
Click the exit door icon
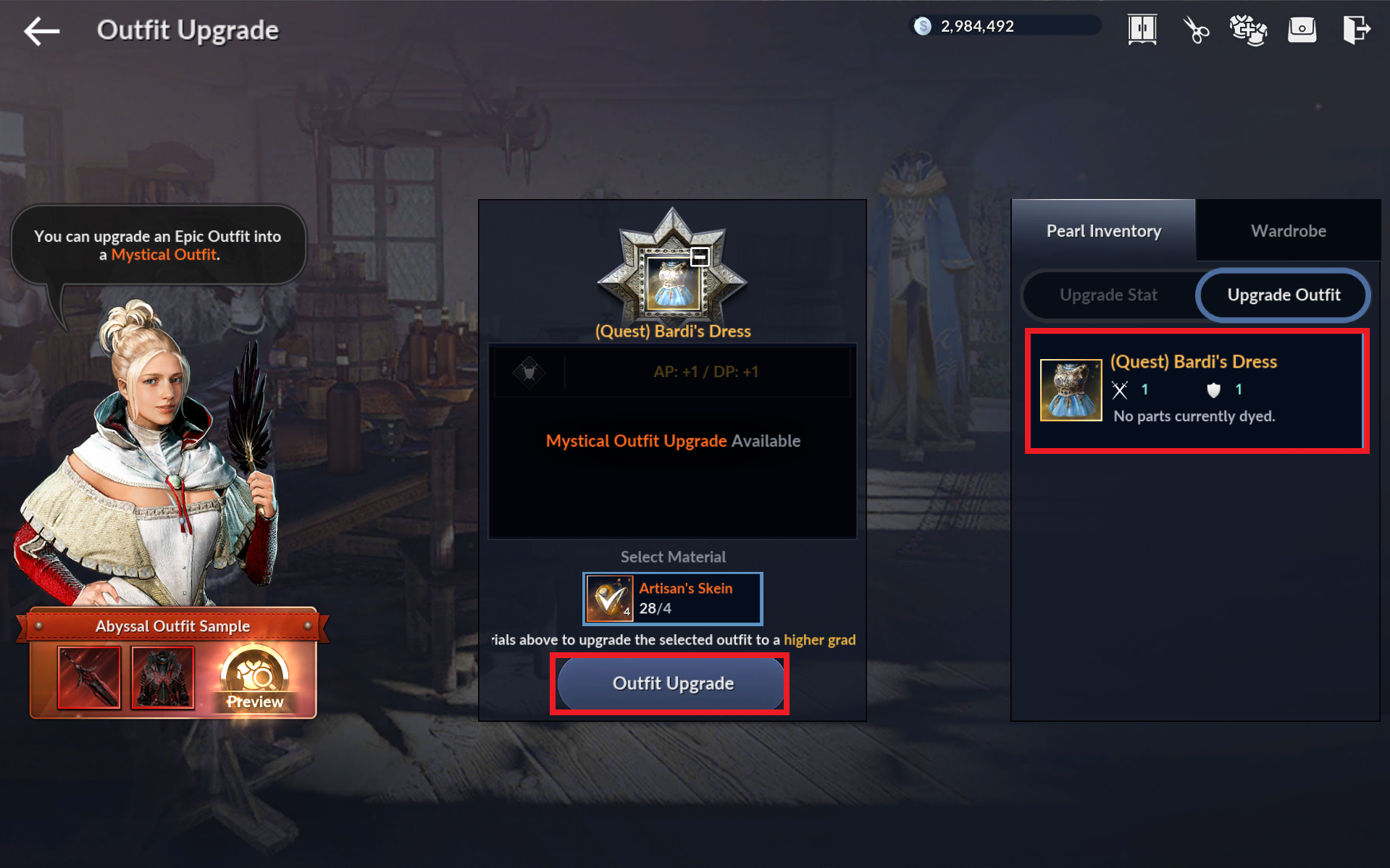1356,30
